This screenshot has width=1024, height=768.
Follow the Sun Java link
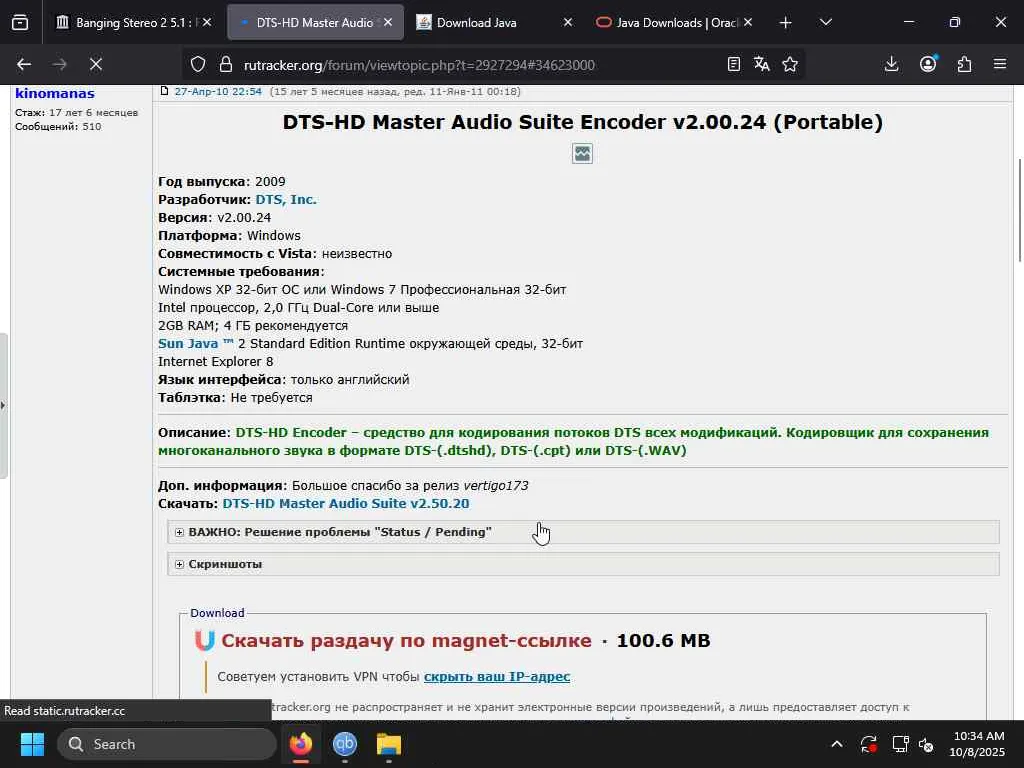click(195, 344)
